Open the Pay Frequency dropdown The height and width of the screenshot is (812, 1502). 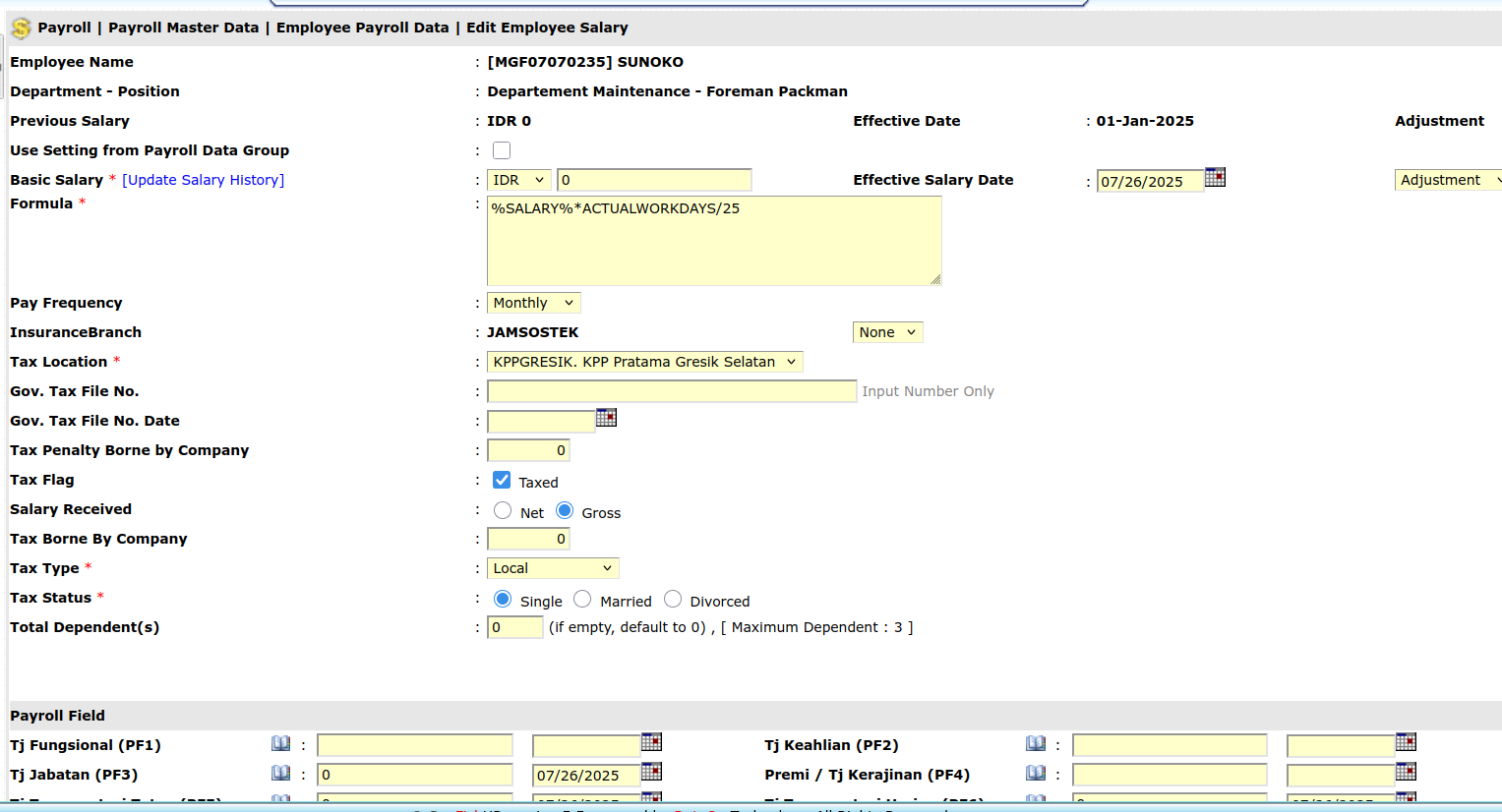533,303
